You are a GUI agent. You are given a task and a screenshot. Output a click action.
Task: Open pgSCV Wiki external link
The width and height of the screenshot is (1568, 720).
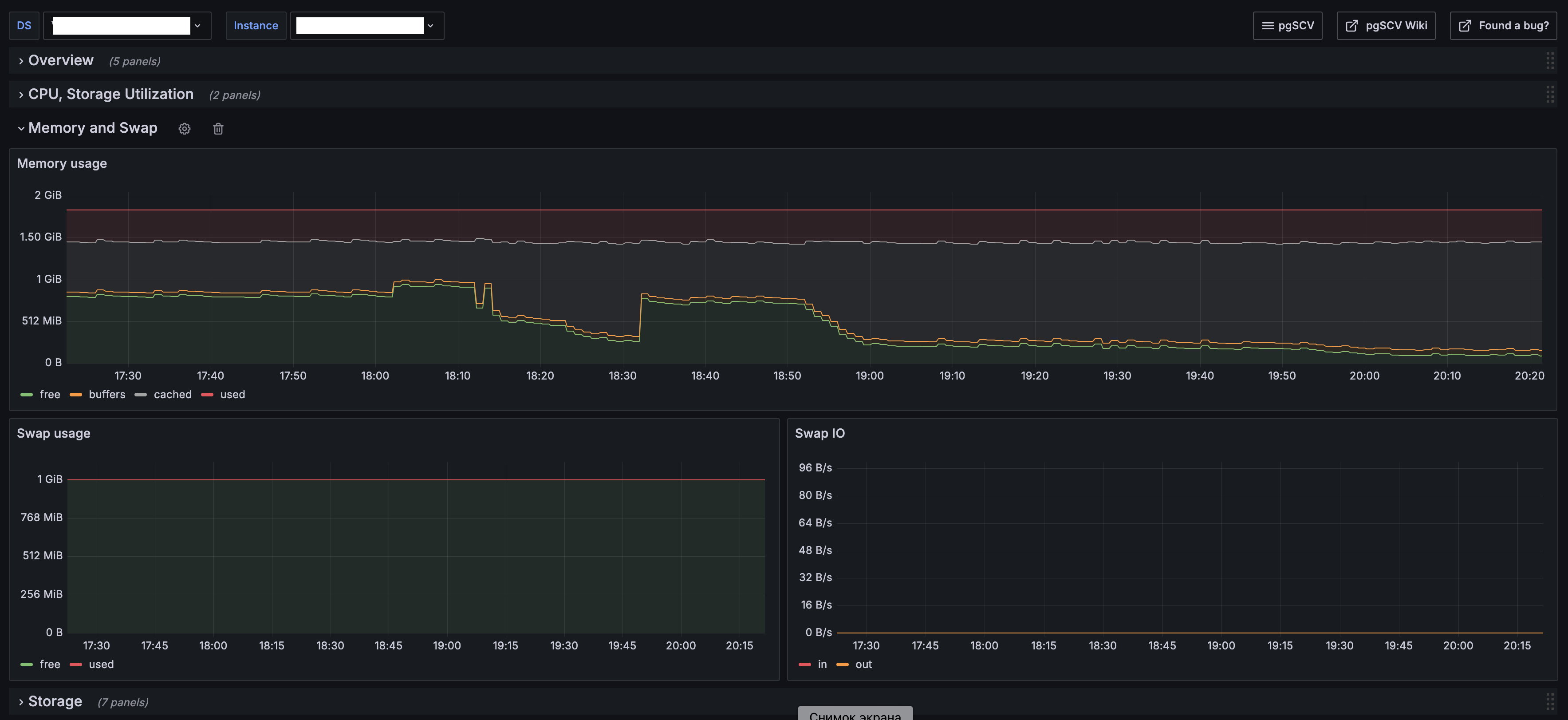[x=1385, y=26]
